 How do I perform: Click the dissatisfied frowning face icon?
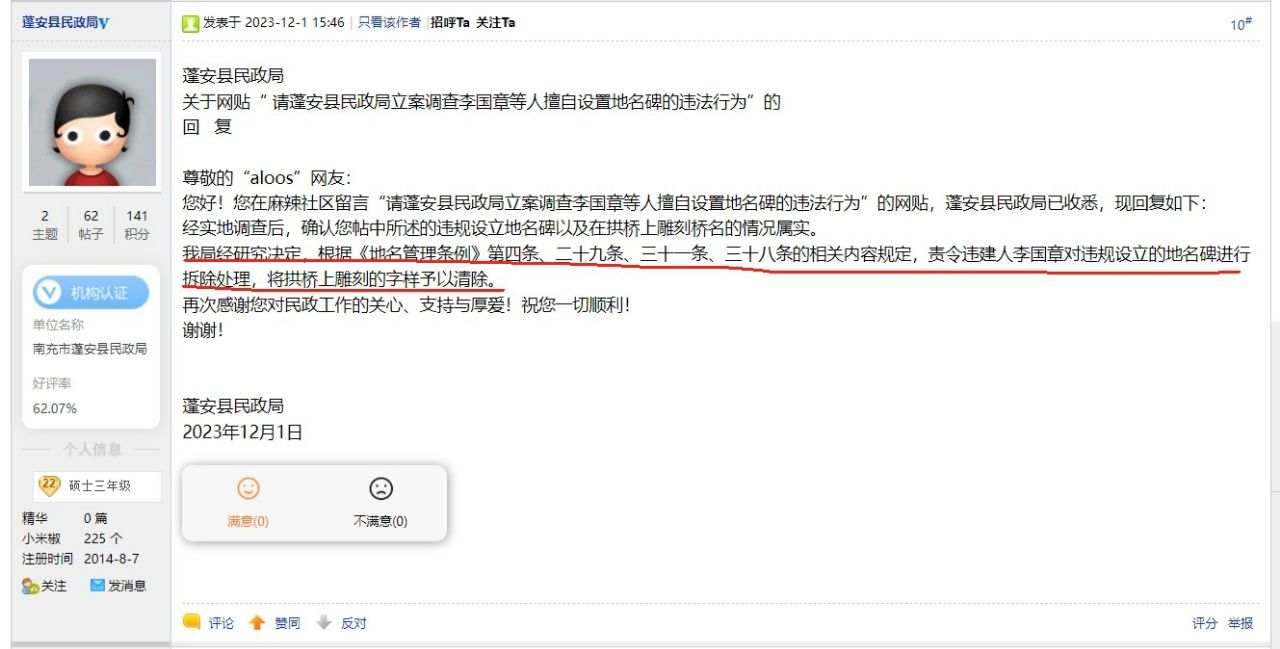381,489
